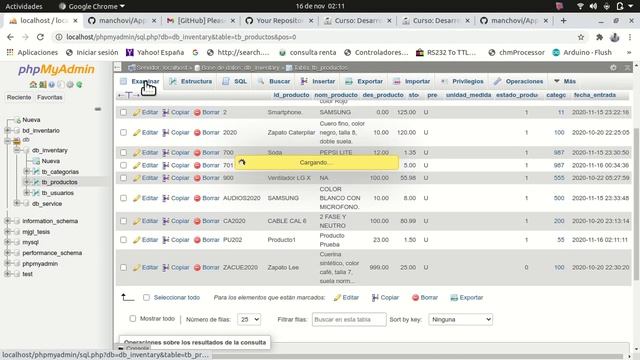This screenshot has height=360, width=640.
Task: Click Chrome address bar
Action: pyautogui.click(x=314, y=37)
